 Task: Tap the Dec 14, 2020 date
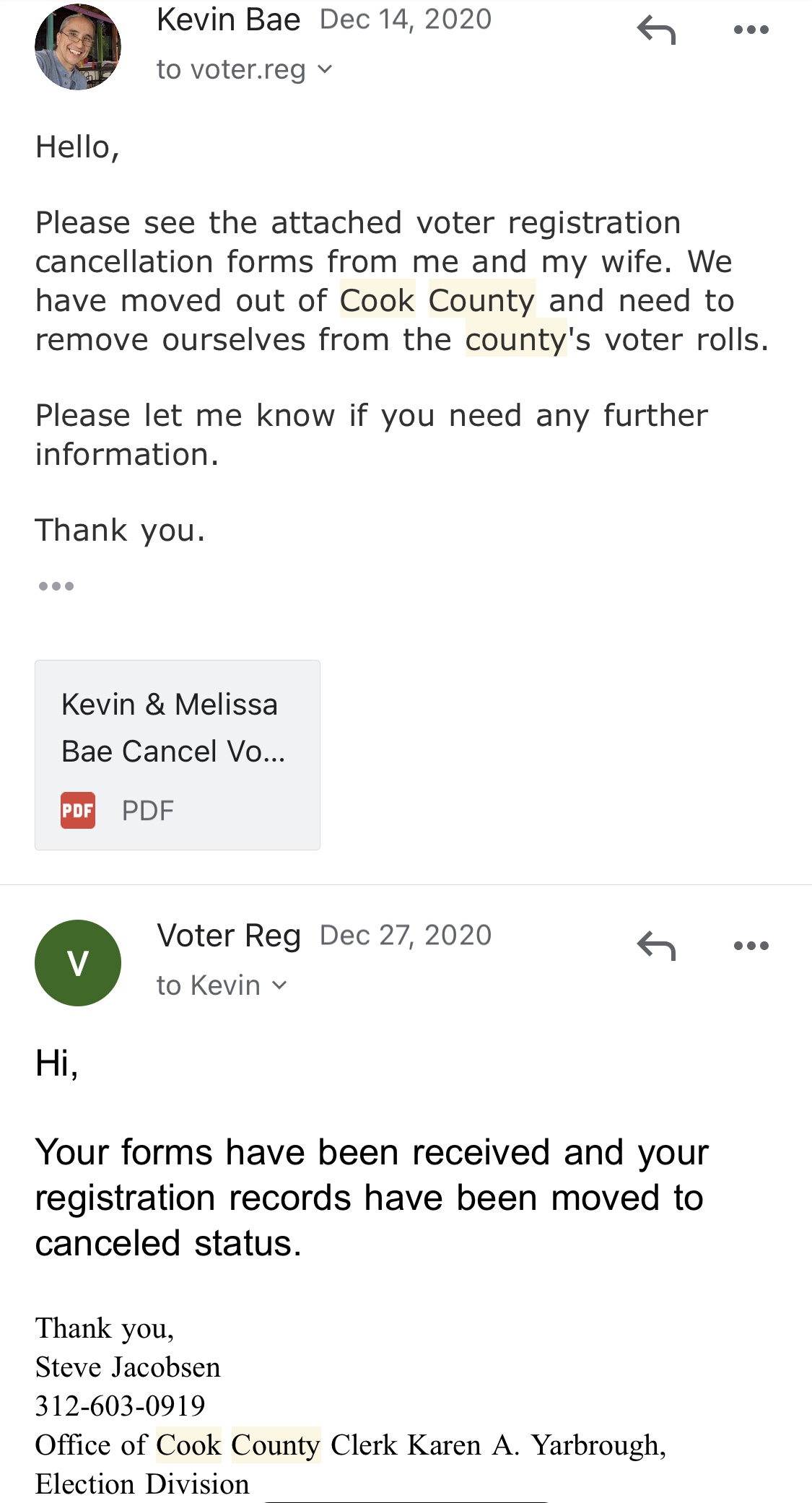pyautogui.click(x=405, y=20)
